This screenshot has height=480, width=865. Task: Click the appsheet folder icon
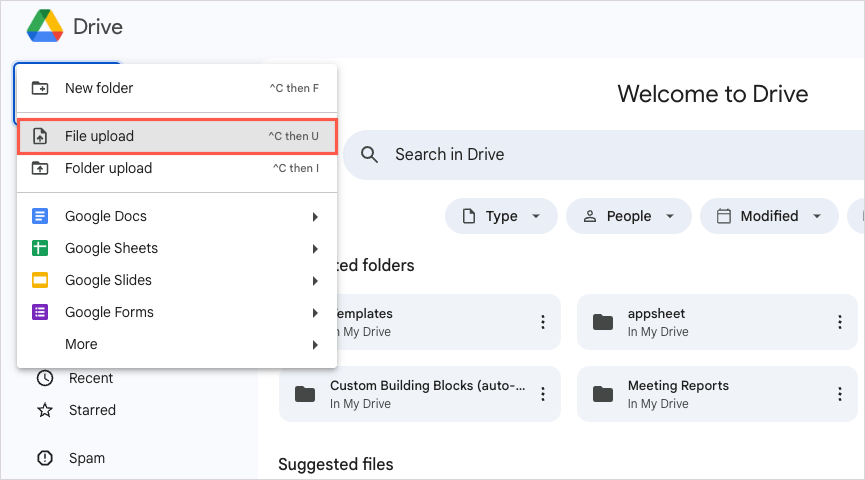(x=602, y=322)
